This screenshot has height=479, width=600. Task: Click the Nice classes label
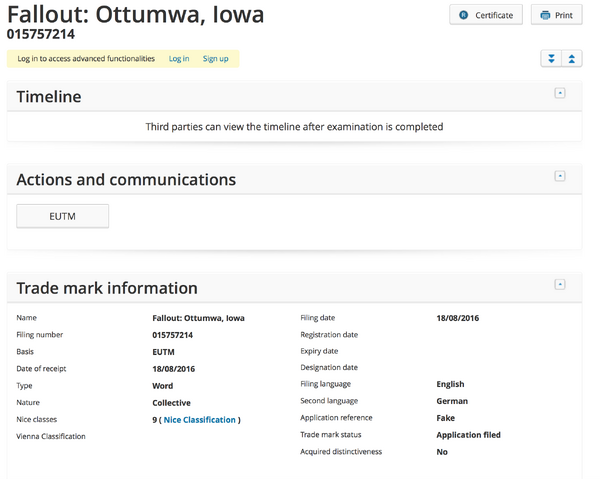(x=37, y=419)
